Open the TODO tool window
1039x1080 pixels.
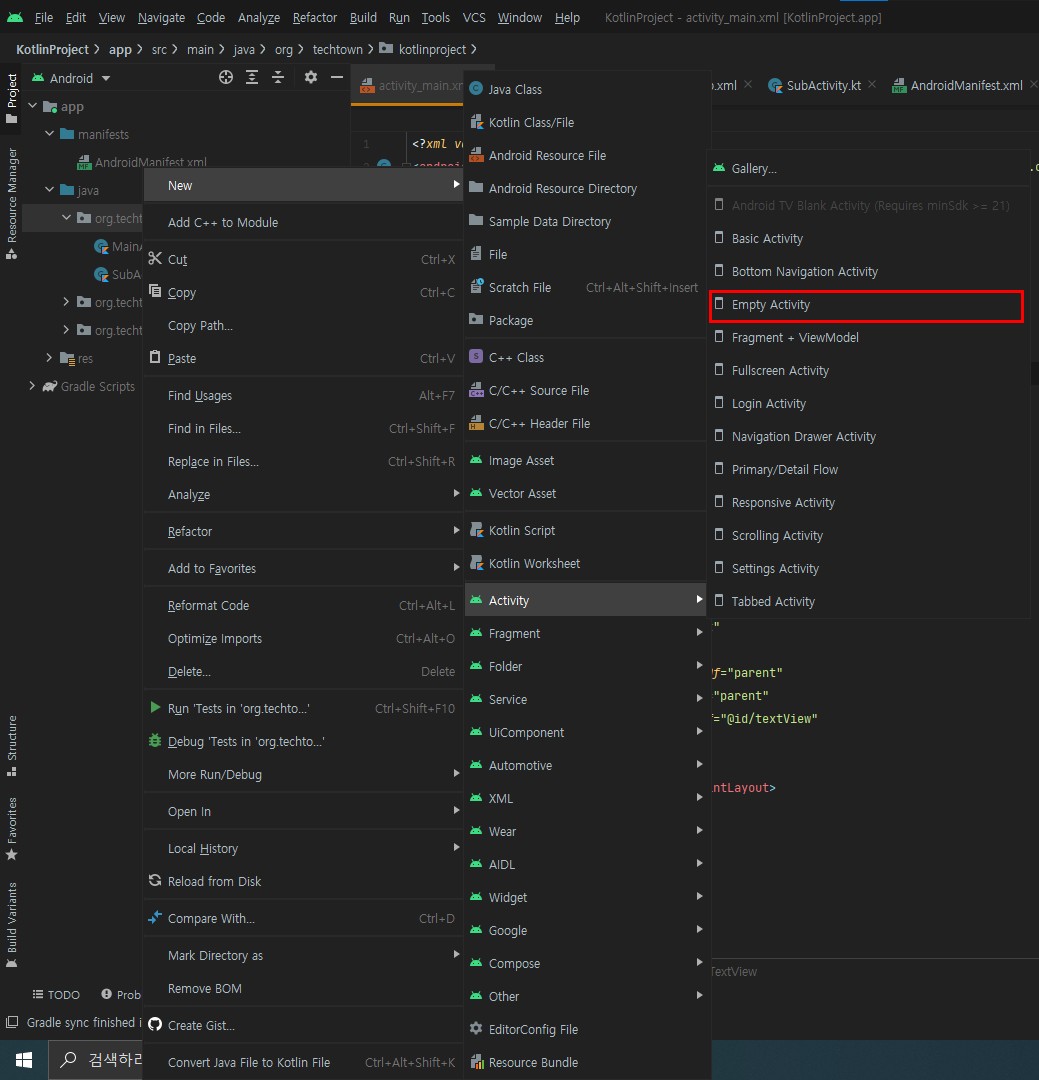(56, 994)
